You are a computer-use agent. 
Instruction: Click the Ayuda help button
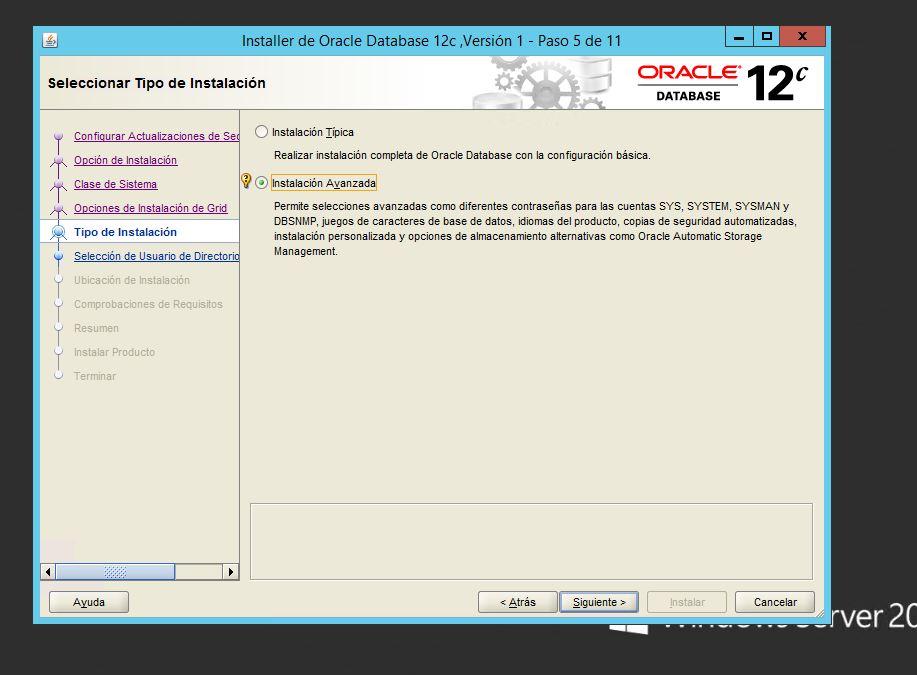click(x=89, y=602)
